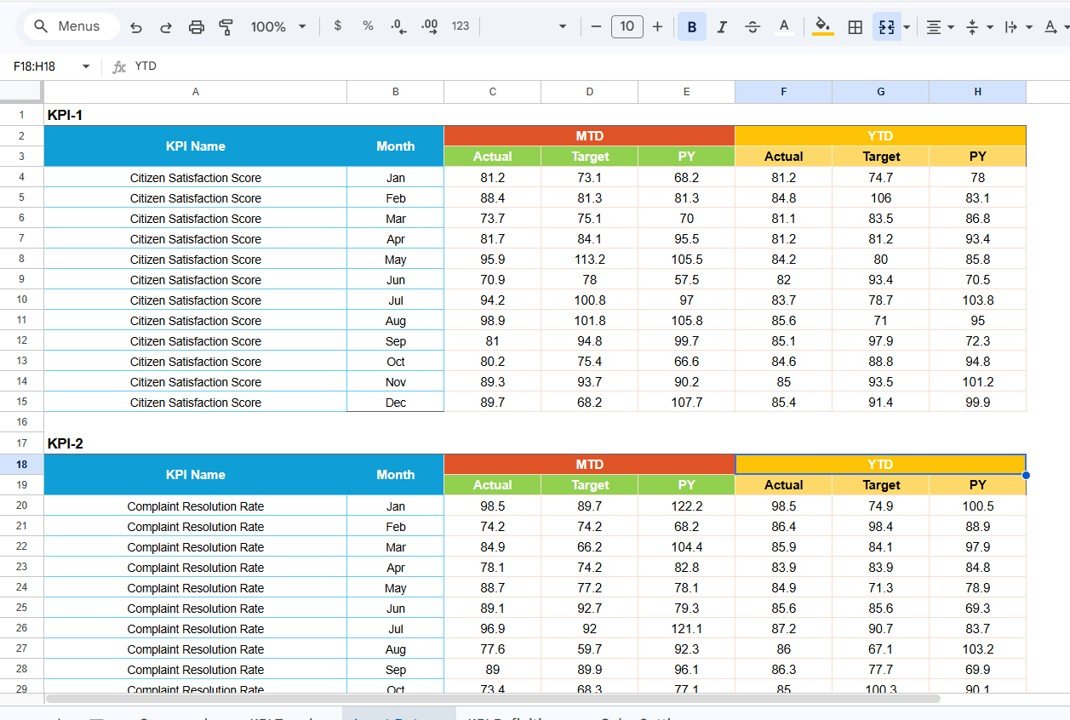Click the KPI-2 title cell

[195, 444]
